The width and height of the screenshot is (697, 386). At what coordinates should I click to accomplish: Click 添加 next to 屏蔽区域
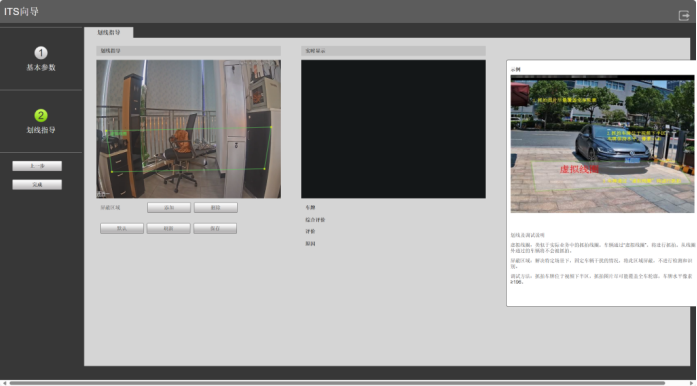(x=169, y=208)
